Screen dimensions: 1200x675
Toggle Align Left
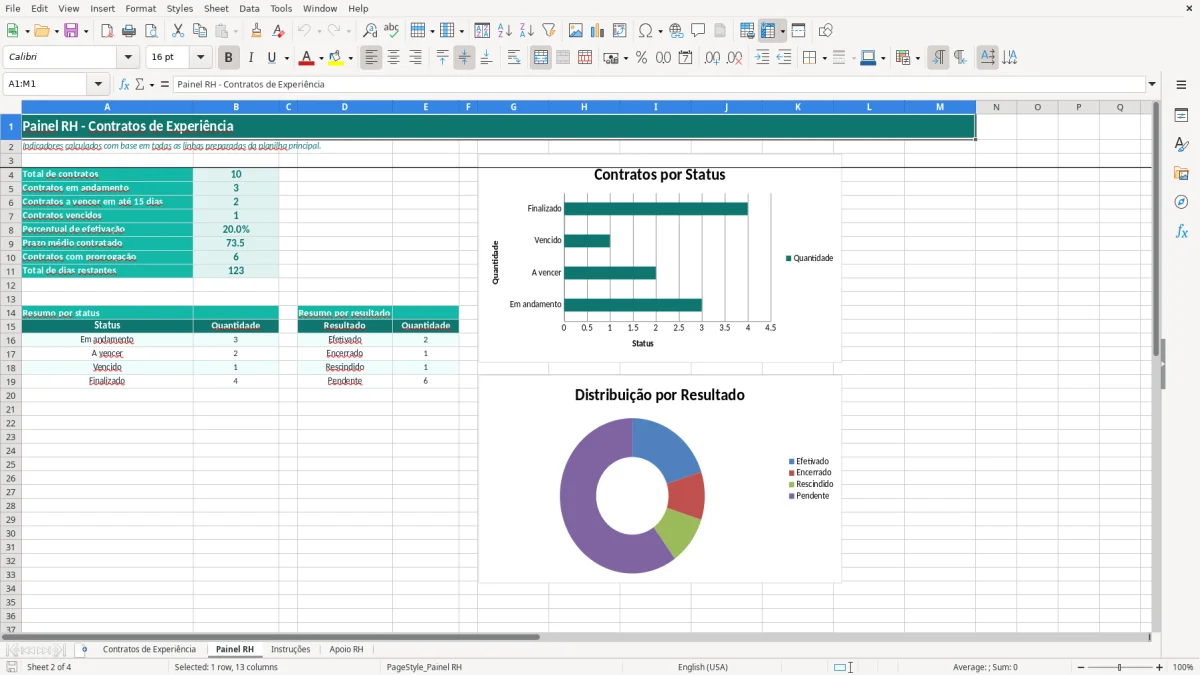[x=372, y=58]
